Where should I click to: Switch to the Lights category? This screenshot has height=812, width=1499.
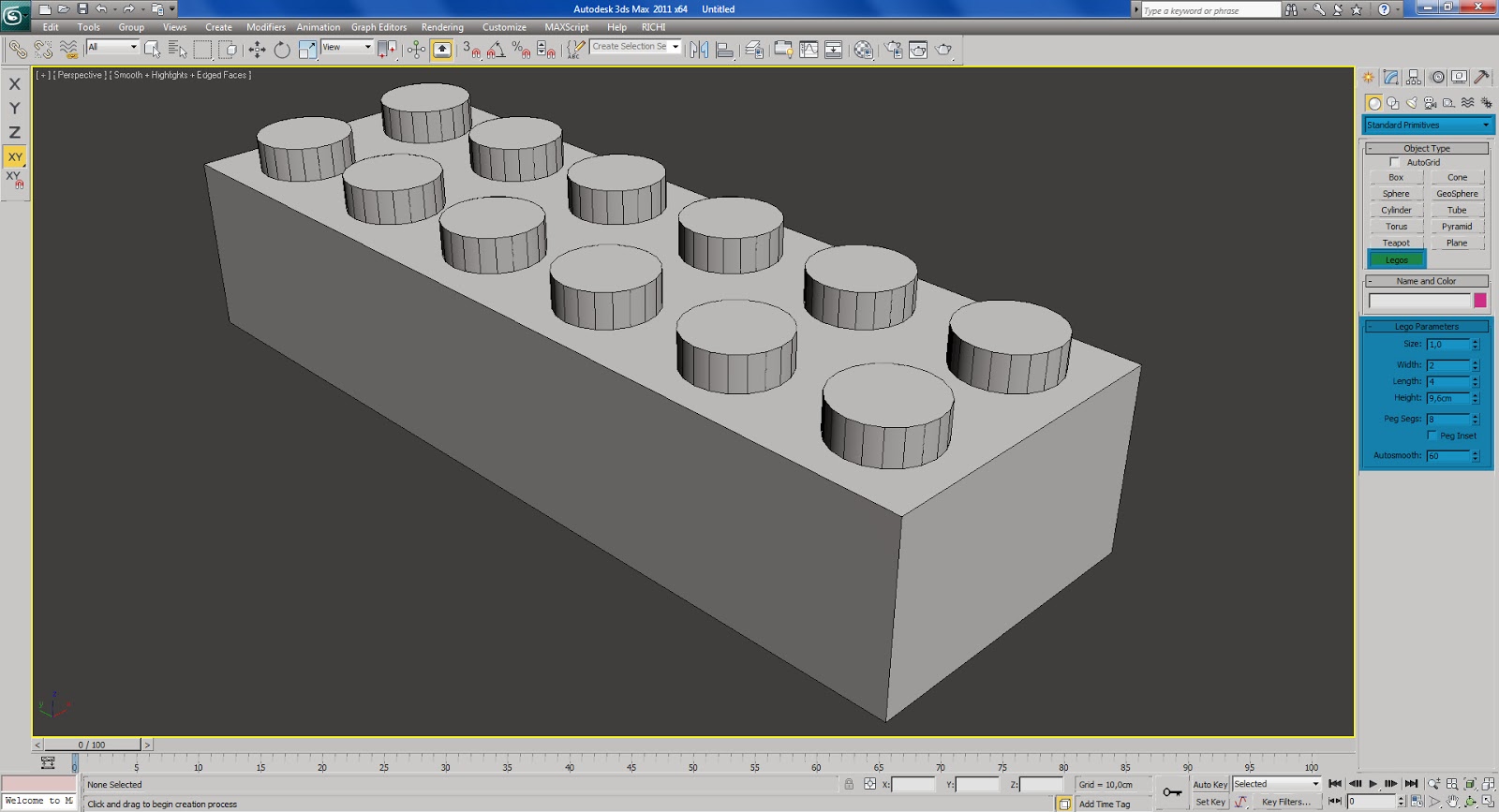pyautogui.click(x=1412, y=103)
